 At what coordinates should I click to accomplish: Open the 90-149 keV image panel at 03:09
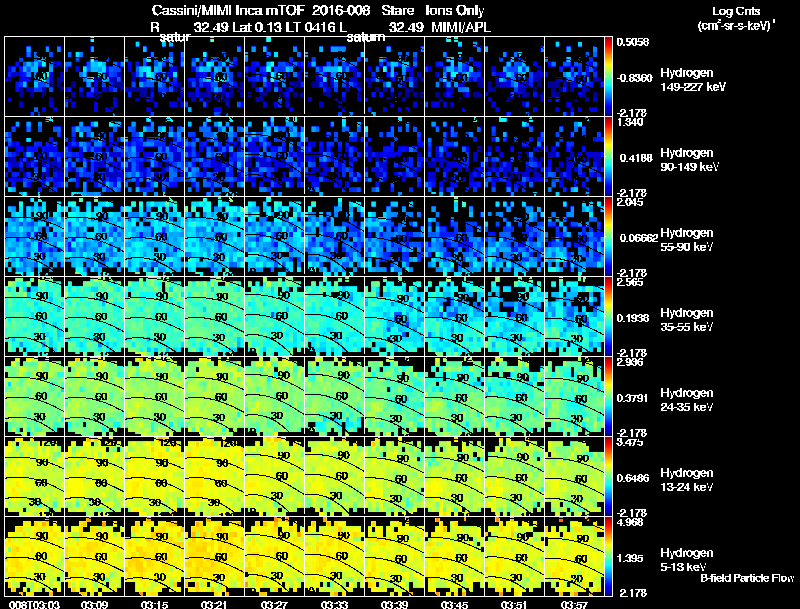[x=94, y=156]
